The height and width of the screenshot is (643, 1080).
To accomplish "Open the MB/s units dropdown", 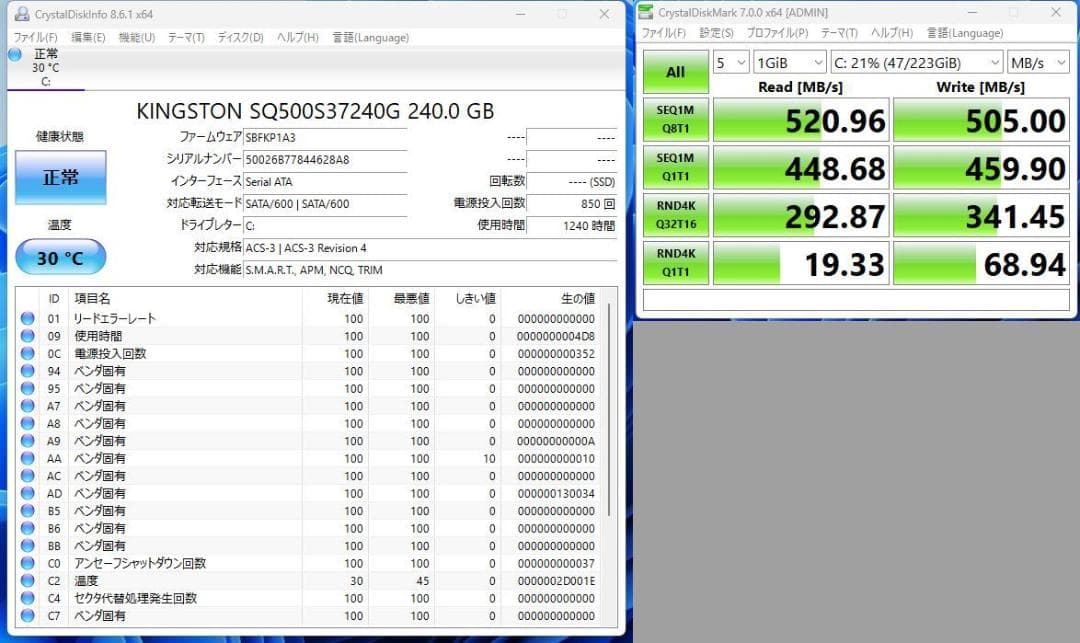I will coord(1037,62).
